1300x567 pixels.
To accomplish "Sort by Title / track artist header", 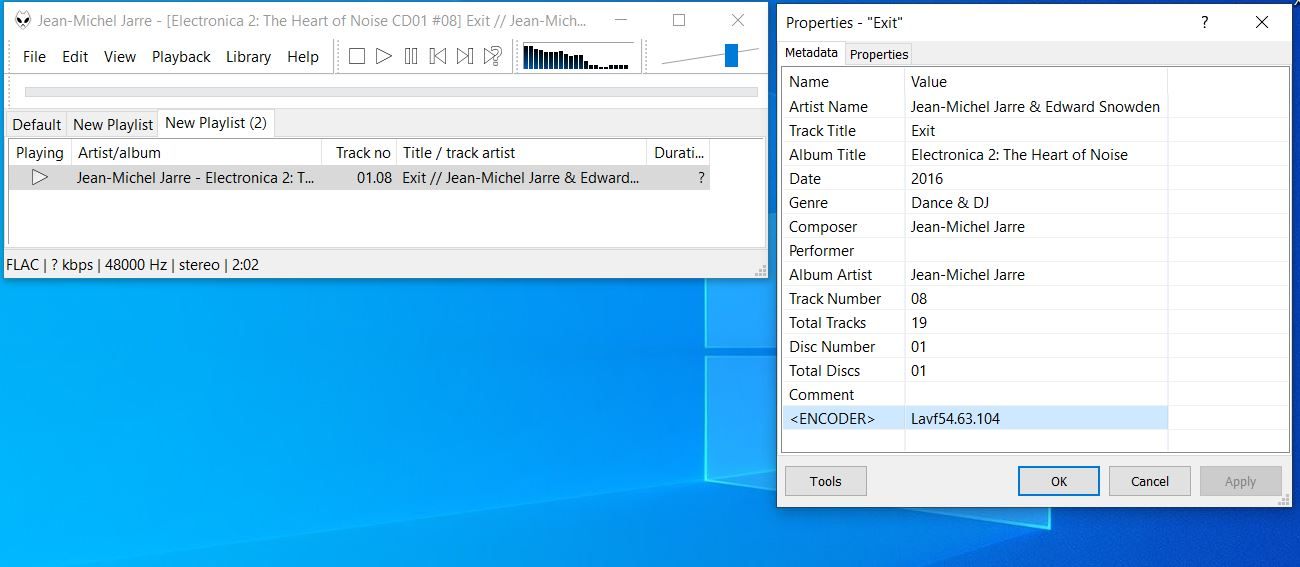I will [522, 153].
